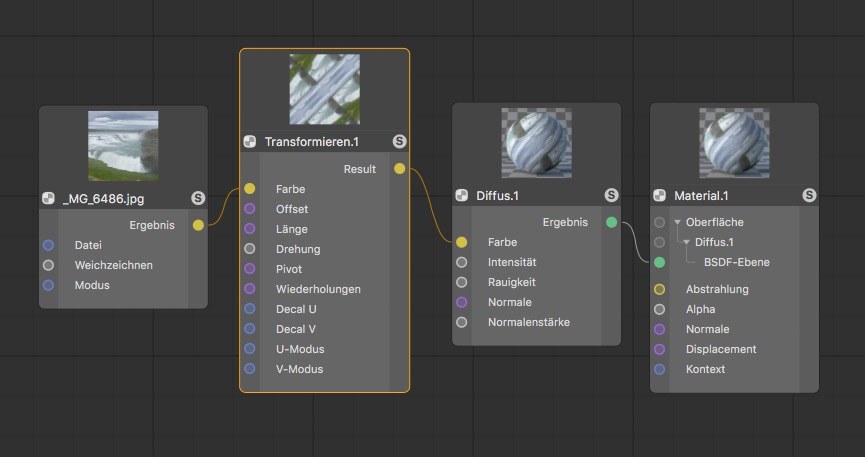Select the Wiederholungen input label

[x=318, y=289]
